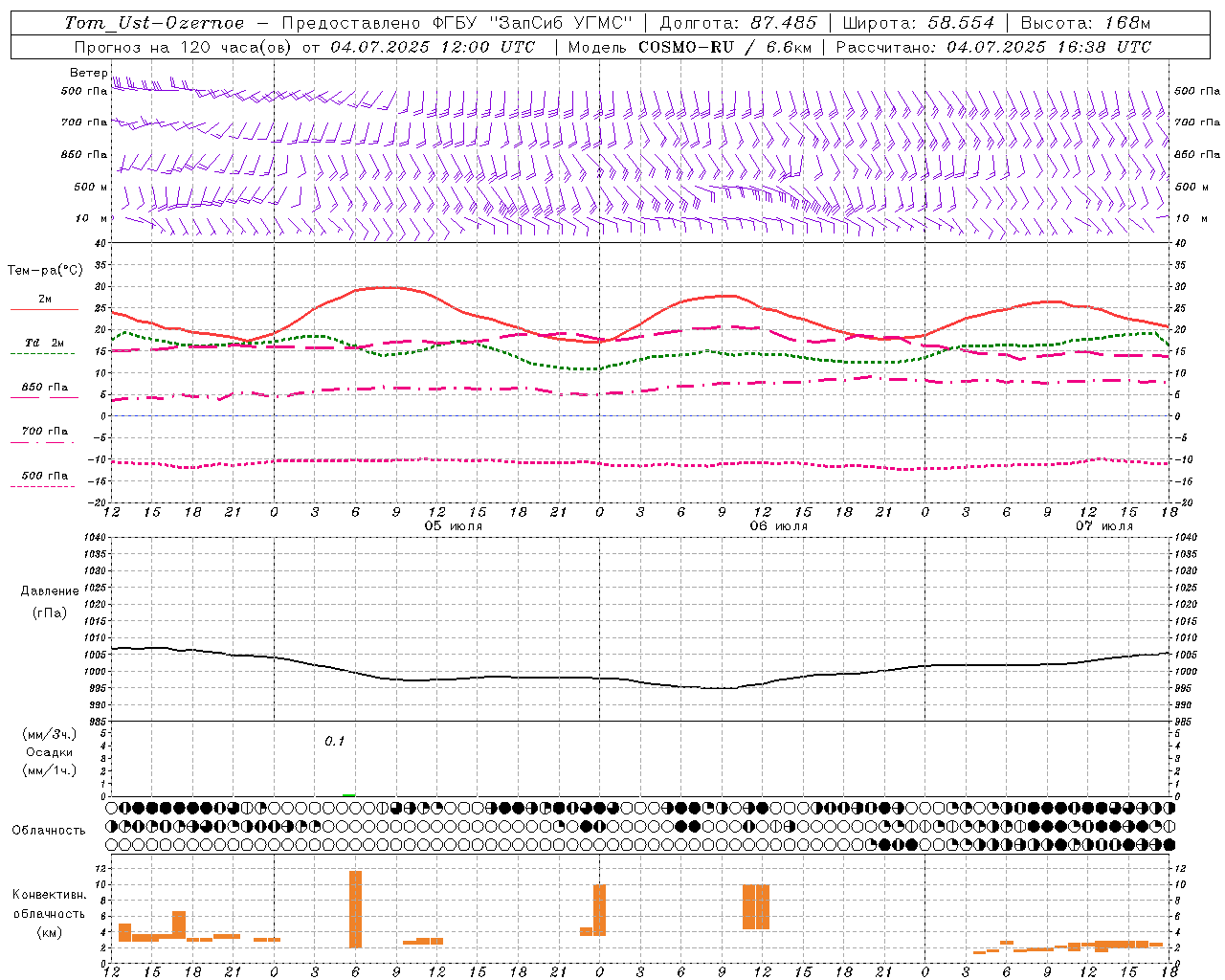Click the "Давление" pressure panel label
The width and height of the screenshot is (1225, 980).
[x=50, y=591]
